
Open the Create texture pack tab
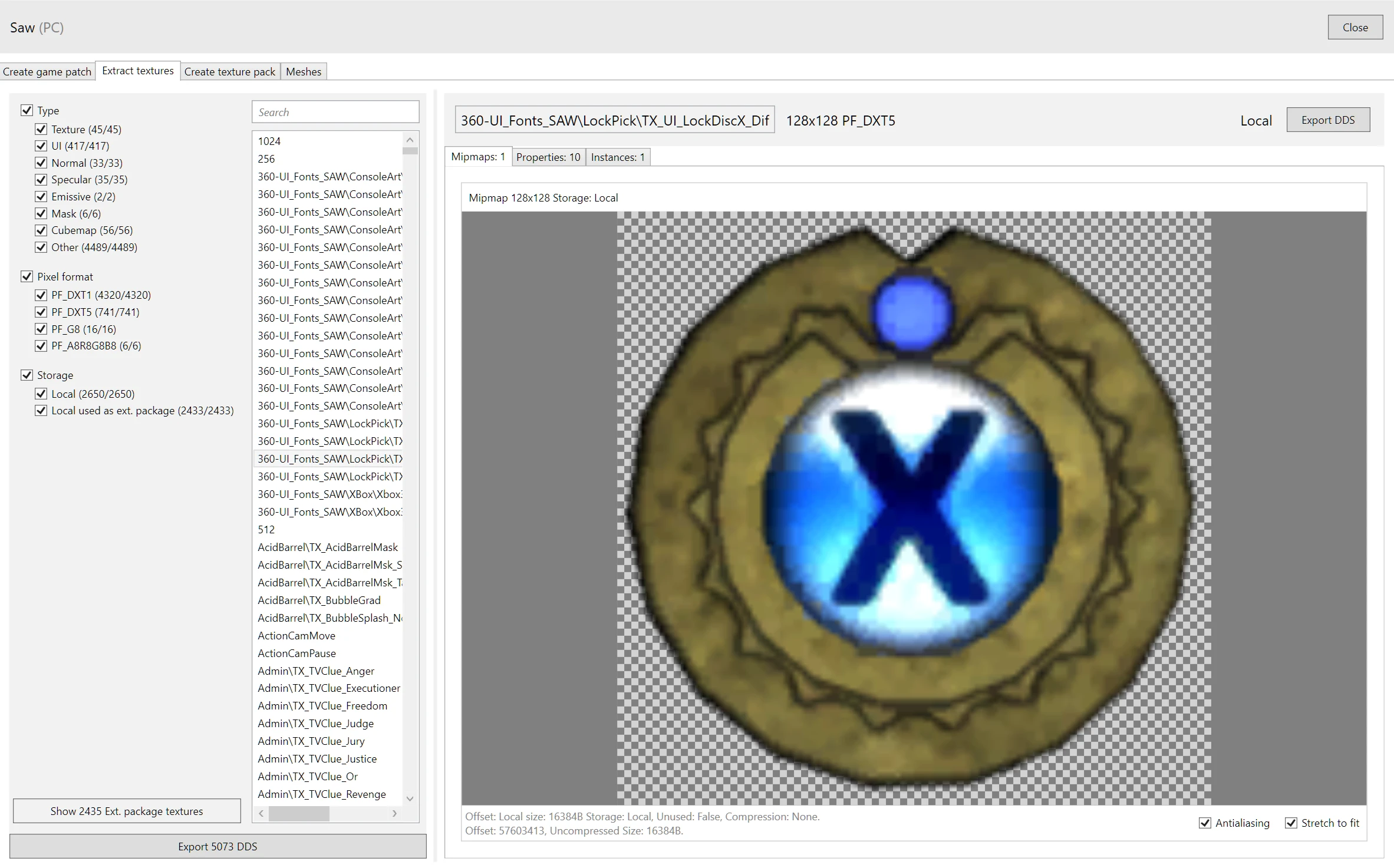(230, 72)
